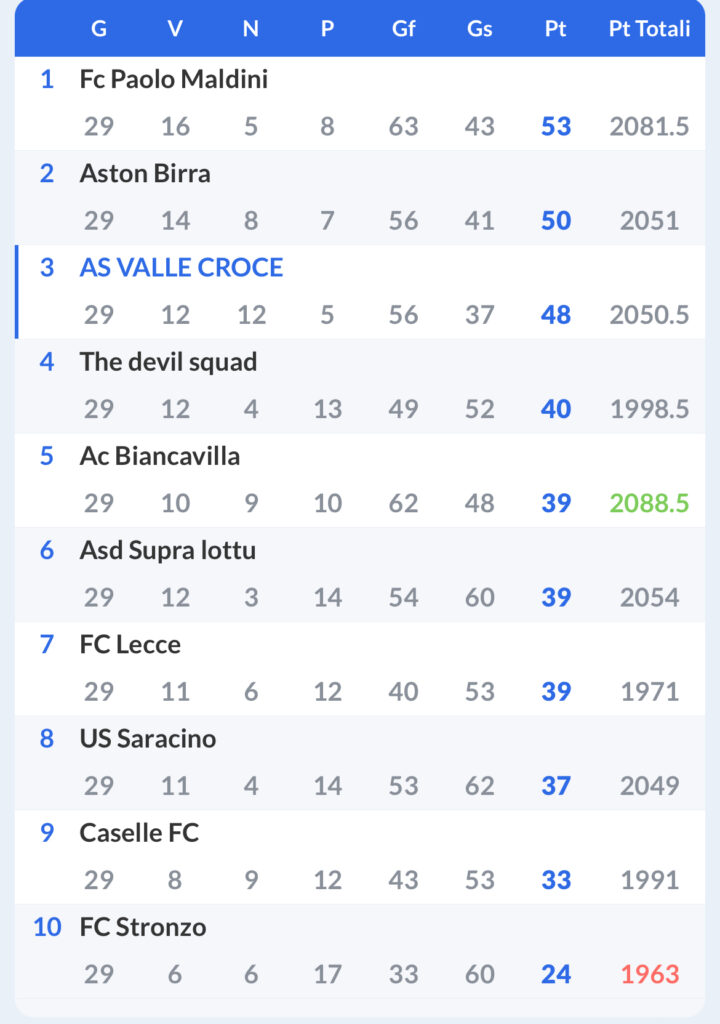The width and height of the screenshot is (720, 1024).
Task: Click the bold 53 points of first place
Action: 556,127
